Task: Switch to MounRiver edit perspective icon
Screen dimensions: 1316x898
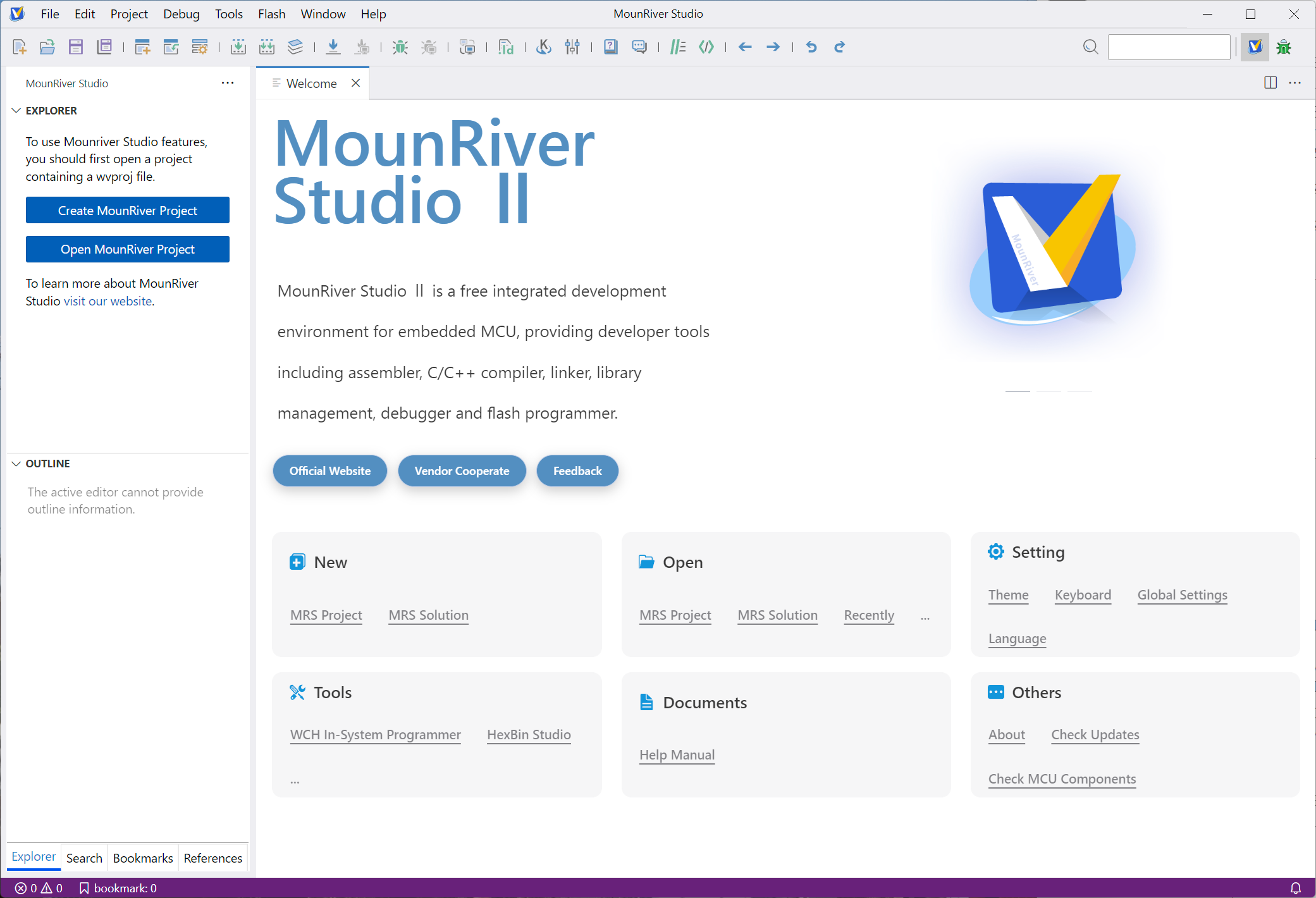Action: tap(1255, 47)
